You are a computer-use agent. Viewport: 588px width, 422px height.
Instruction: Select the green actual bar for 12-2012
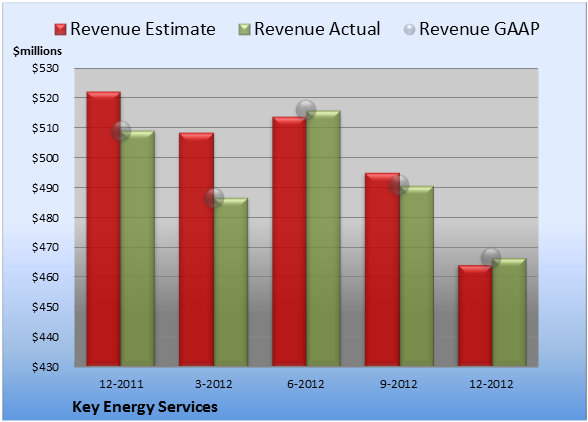click(x=509, y=312)
